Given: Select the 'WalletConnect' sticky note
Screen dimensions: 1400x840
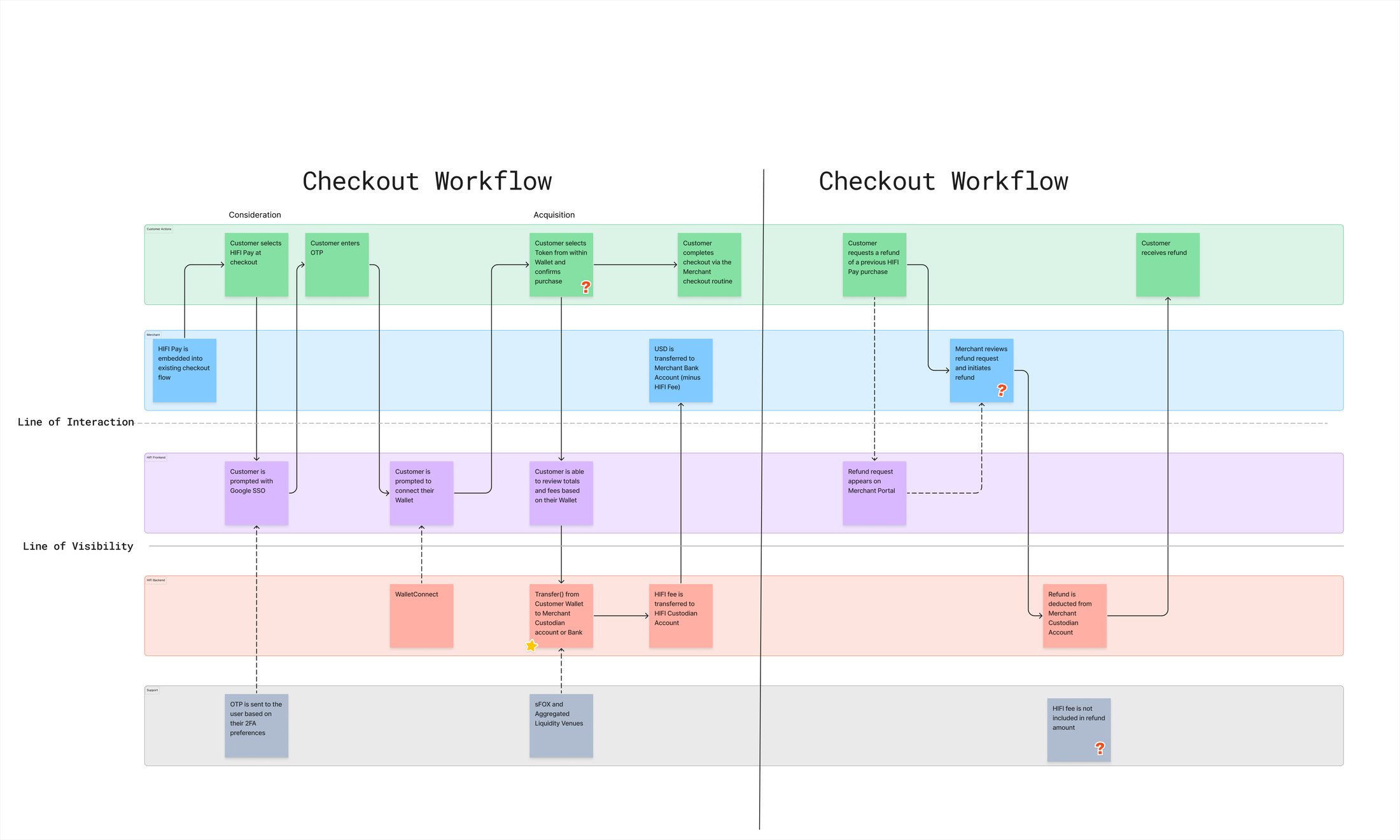Looking at the screenshot, I should (421, 616).
